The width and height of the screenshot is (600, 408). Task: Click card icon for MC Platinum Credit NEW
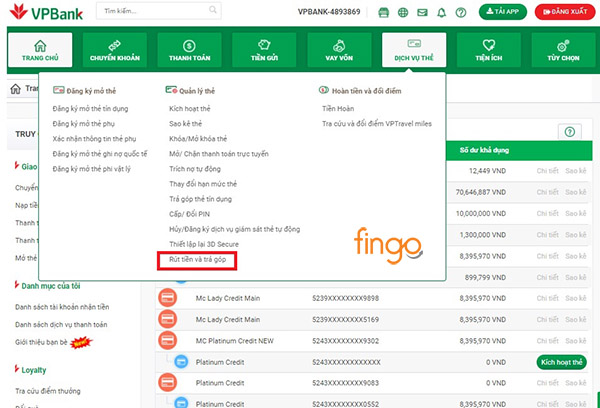click(168, 340)
